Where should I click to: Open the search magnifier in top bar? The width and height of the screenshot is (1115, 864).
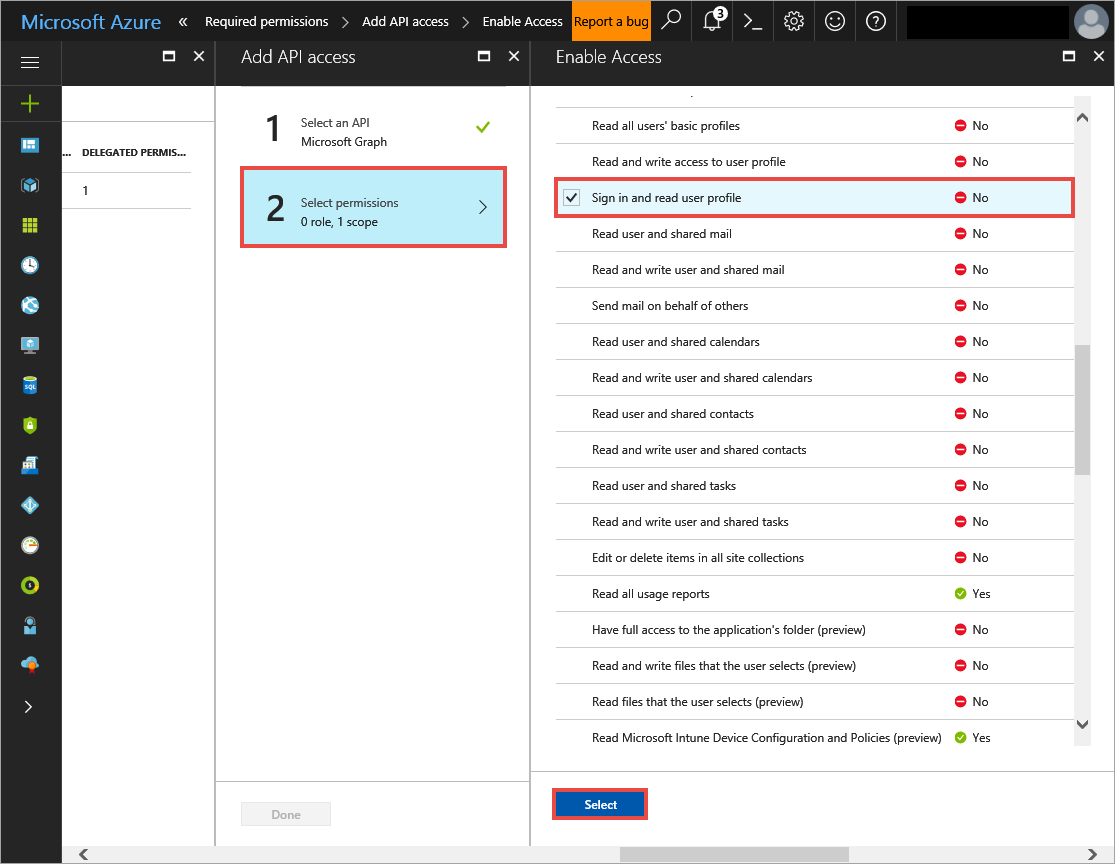(672, 21)
